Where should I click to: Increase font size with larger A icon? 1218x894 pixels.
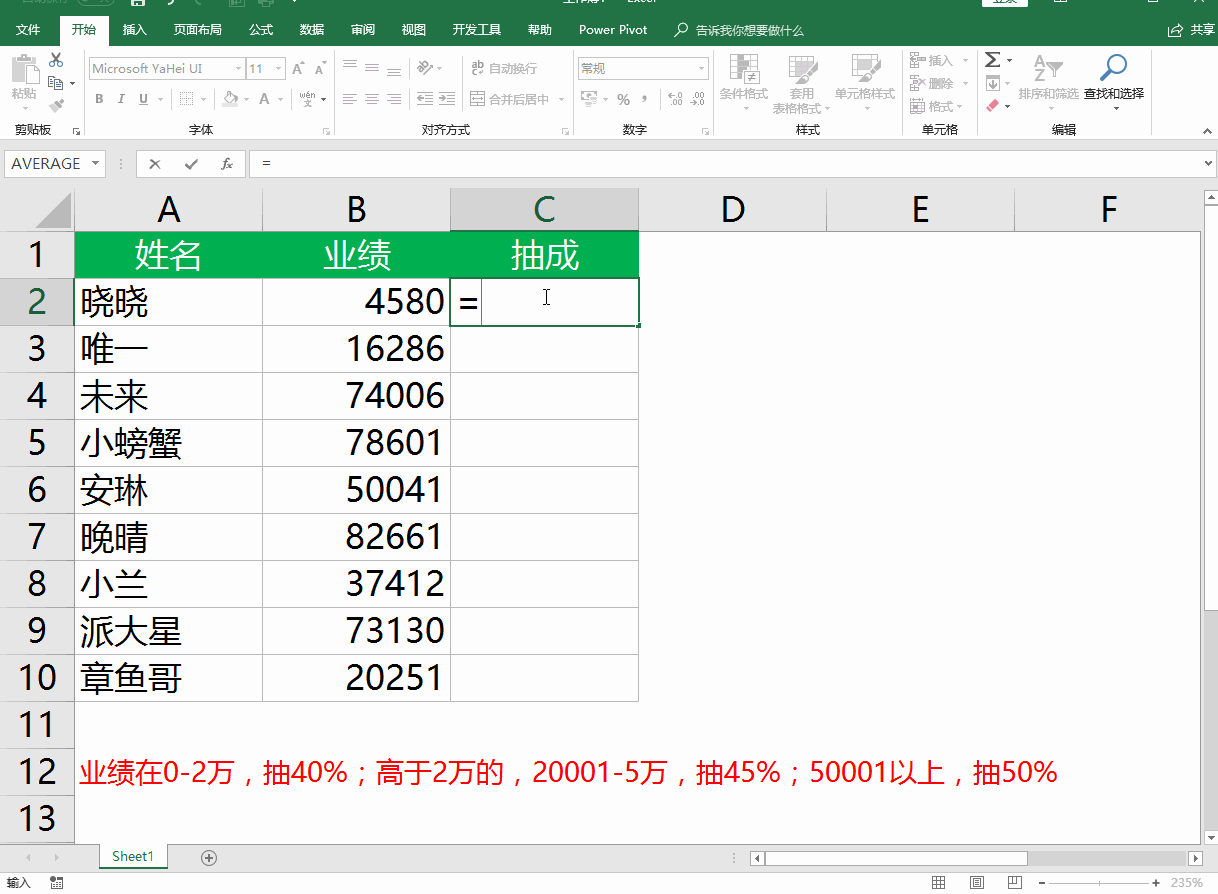[x=299, y=69]
